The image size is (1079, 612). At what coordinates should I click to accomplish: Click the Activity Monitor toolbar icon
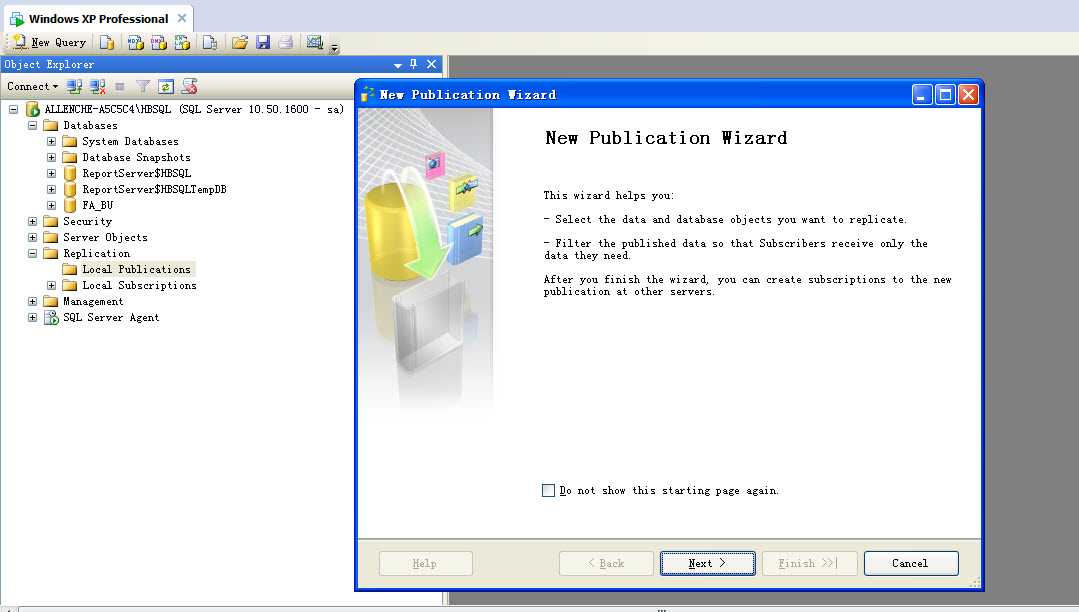click(x=314, y=43)
